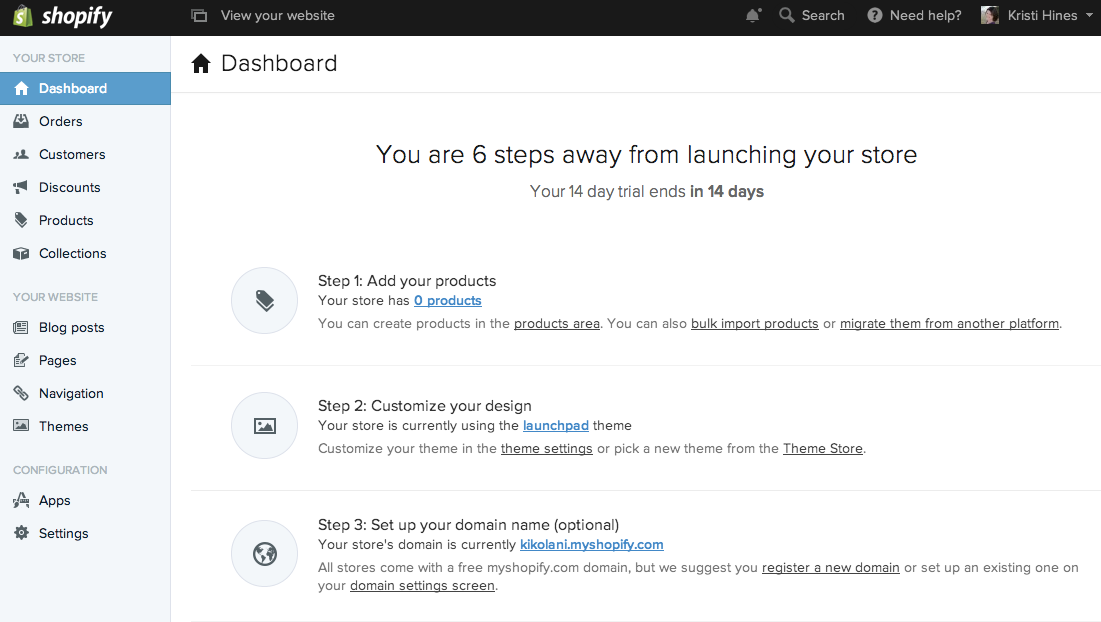Viewport: 1101px width, 622px height.
Task: Follow the "bulk import products" link
Action: tap(754, 323)
